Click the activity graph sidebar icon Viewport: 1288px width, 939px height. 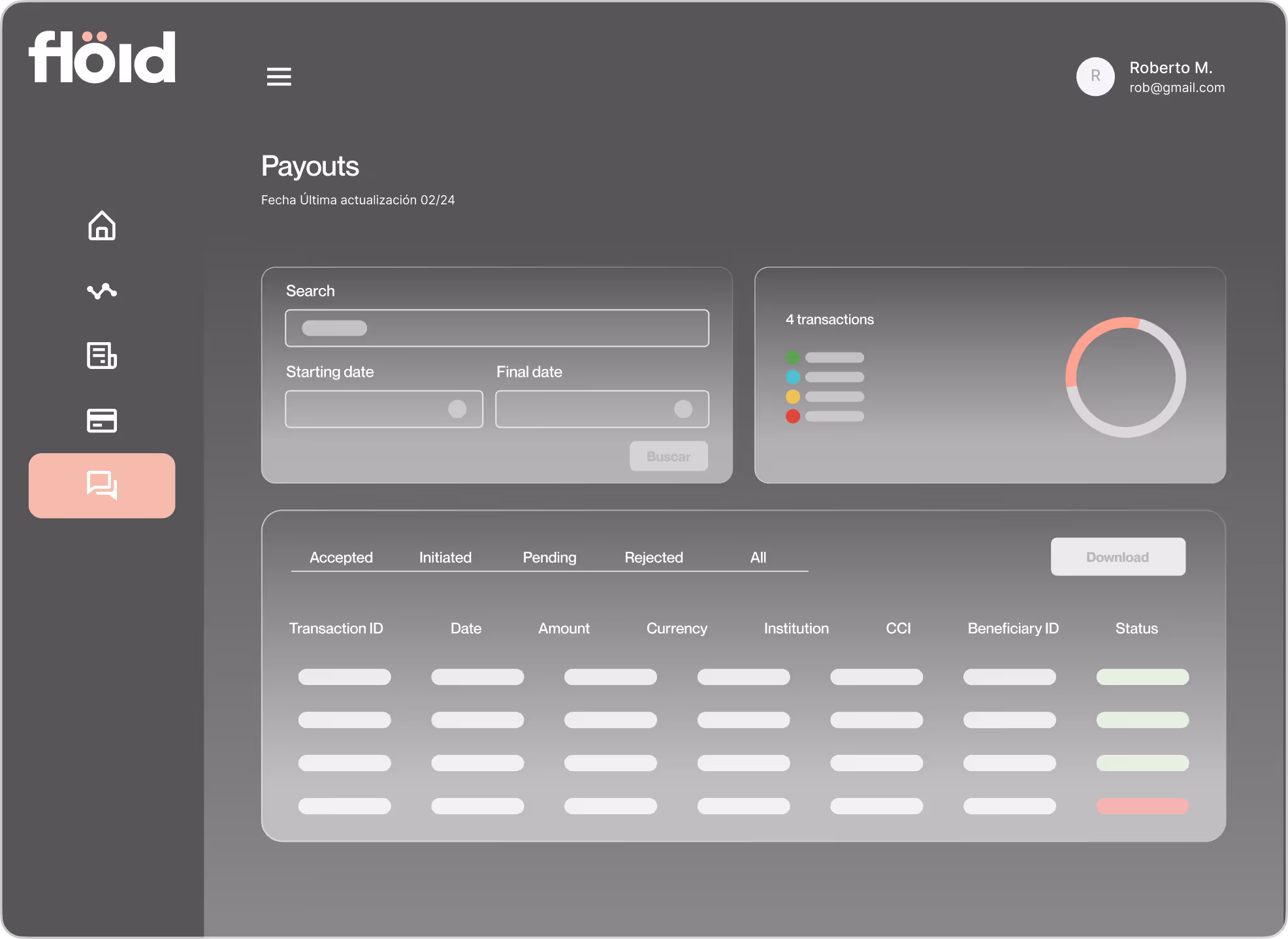(102, 291)
